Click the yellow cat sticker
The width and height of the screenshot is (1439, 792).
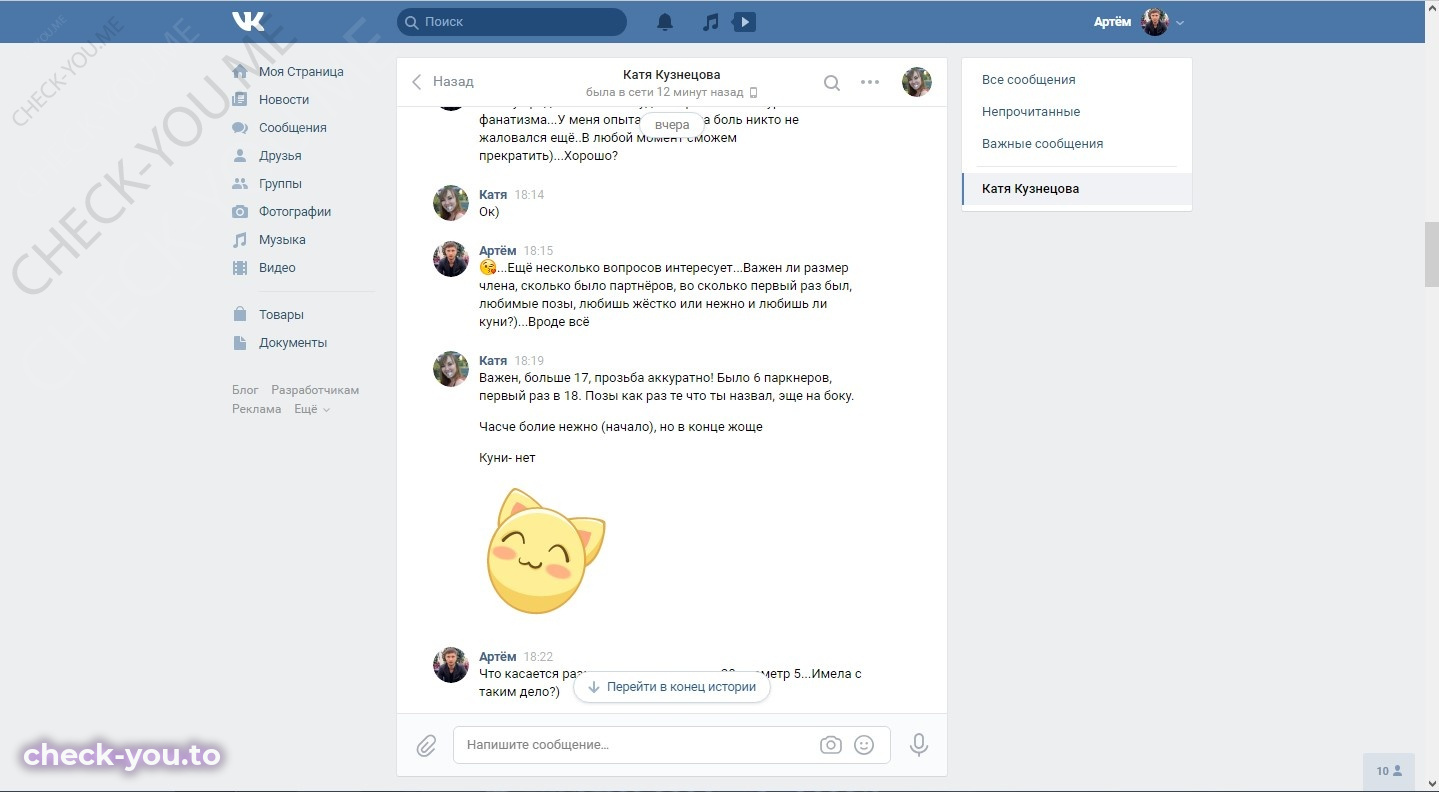coord(546,550)
